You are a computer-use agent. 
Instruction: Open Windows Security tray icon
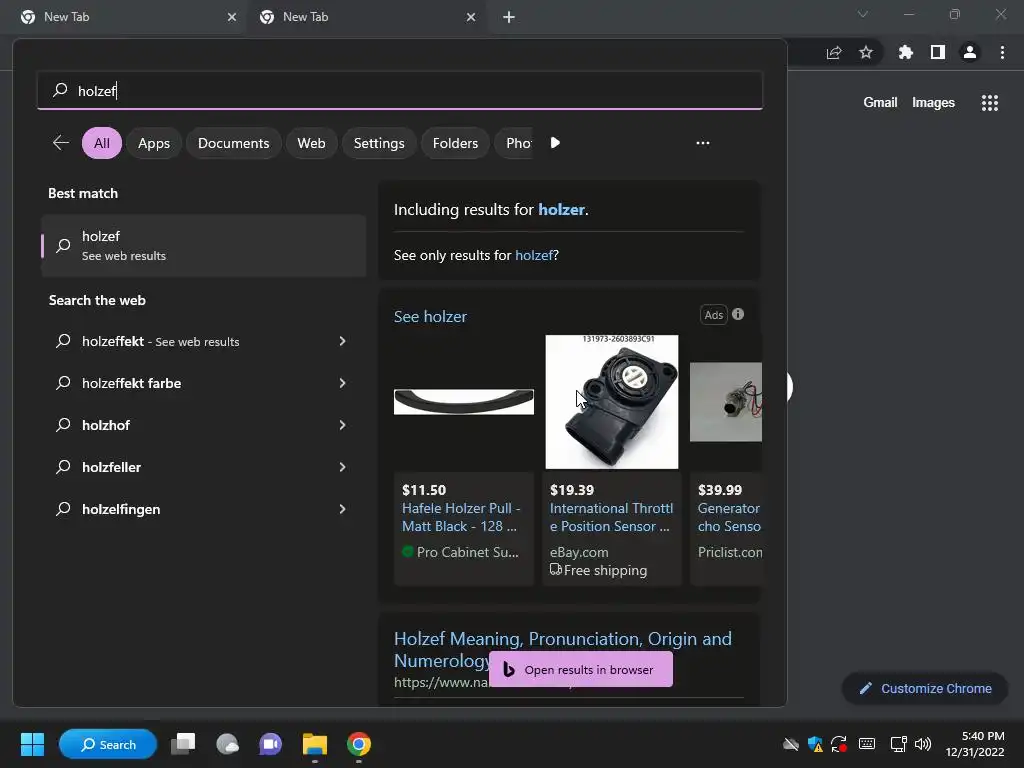[x=815, y=744]
